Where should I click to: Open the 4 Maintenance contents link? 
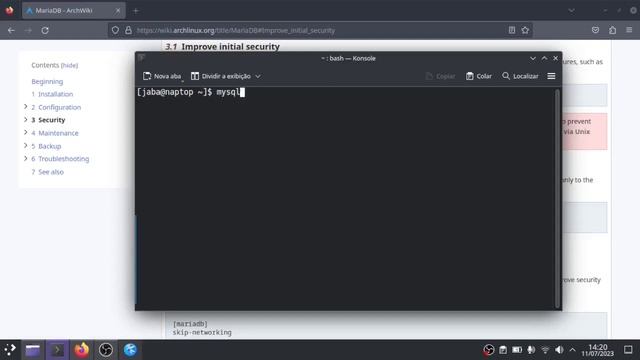point(55,133)
